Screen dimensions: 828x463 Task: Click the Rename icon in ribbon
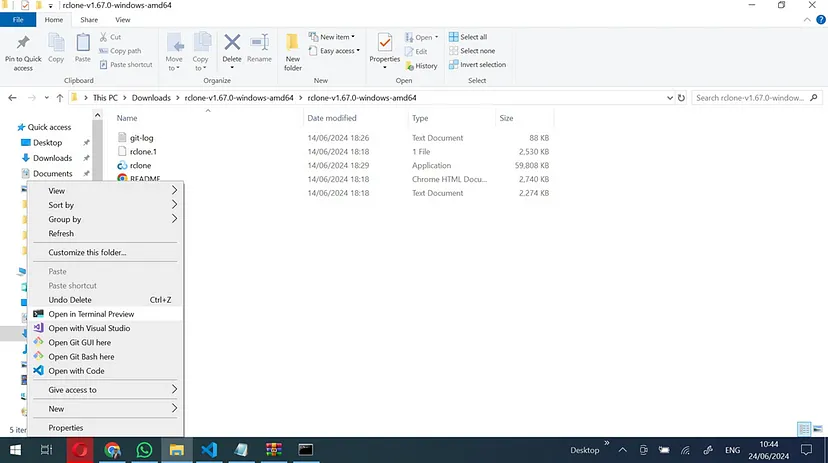(x=259, y=48)
